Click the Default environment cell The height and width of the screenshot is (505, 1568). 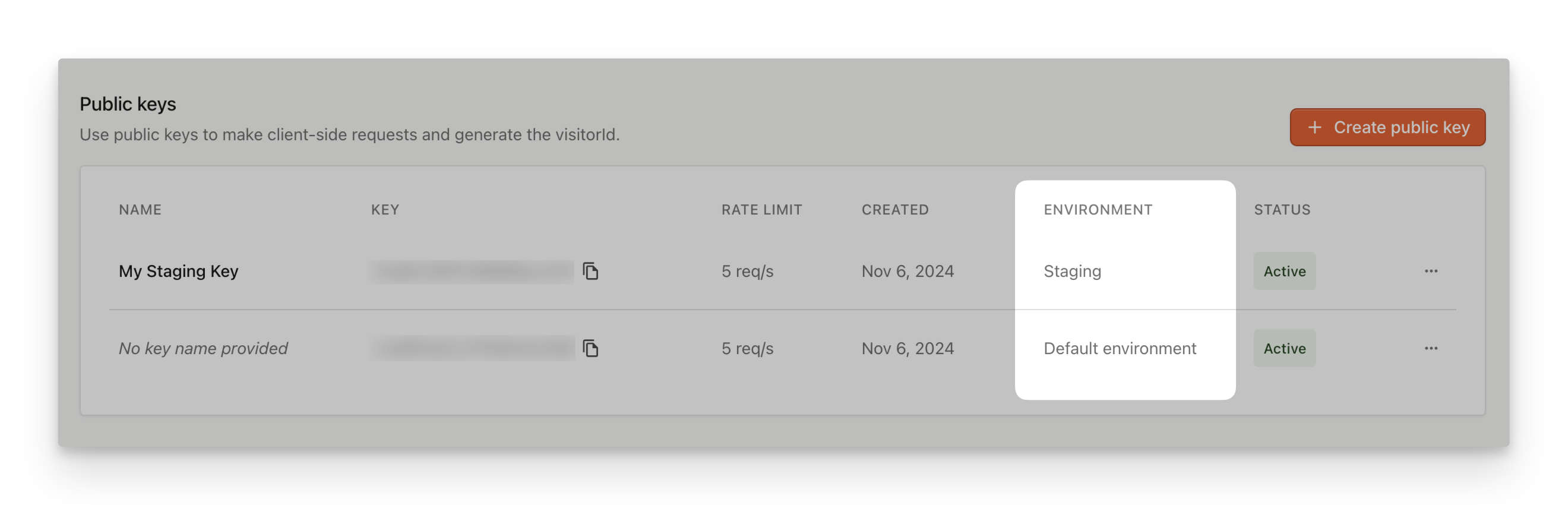point(1120,348)
